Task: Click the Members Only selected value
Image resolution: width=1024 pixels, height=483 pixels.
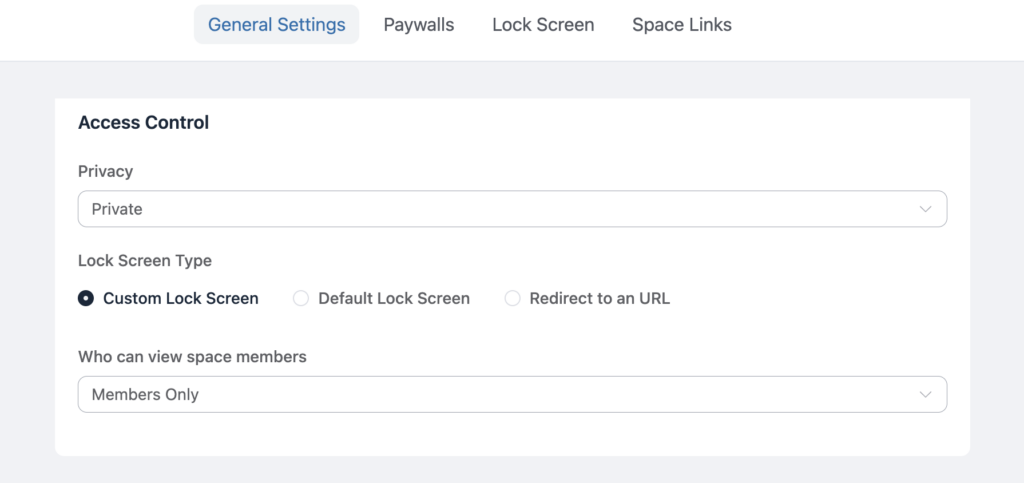Action: [145, 394]
